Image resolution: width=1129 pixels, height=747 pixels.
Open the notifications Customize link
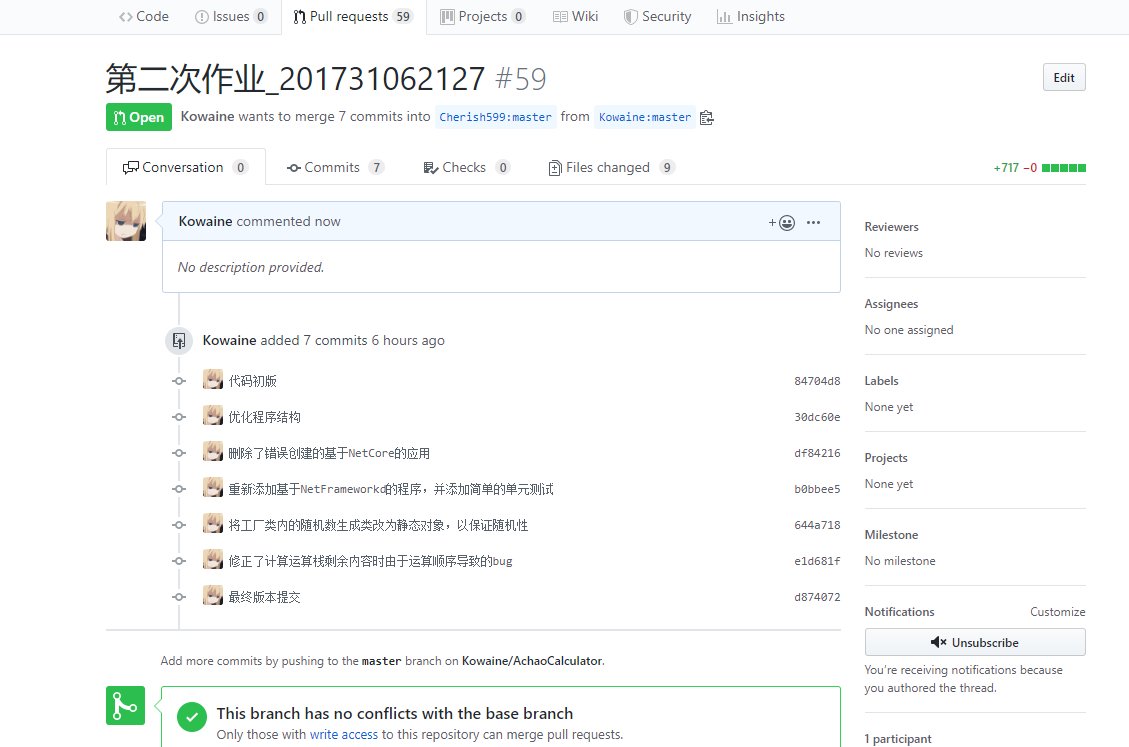[1058, 612]
